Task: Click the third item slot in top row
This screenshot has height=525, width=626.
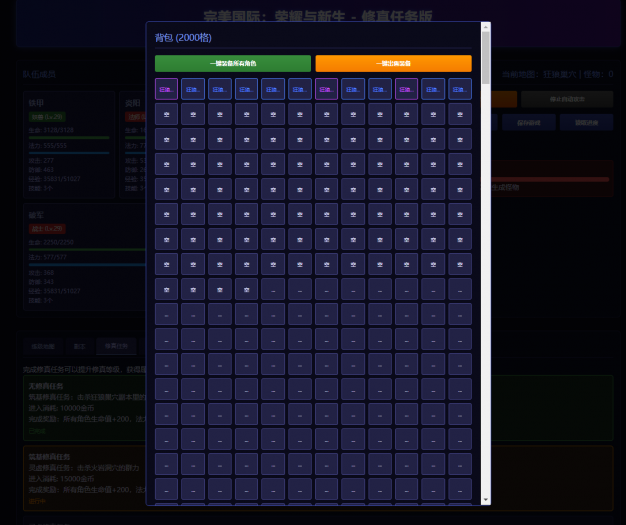Action: coord(220,89)
